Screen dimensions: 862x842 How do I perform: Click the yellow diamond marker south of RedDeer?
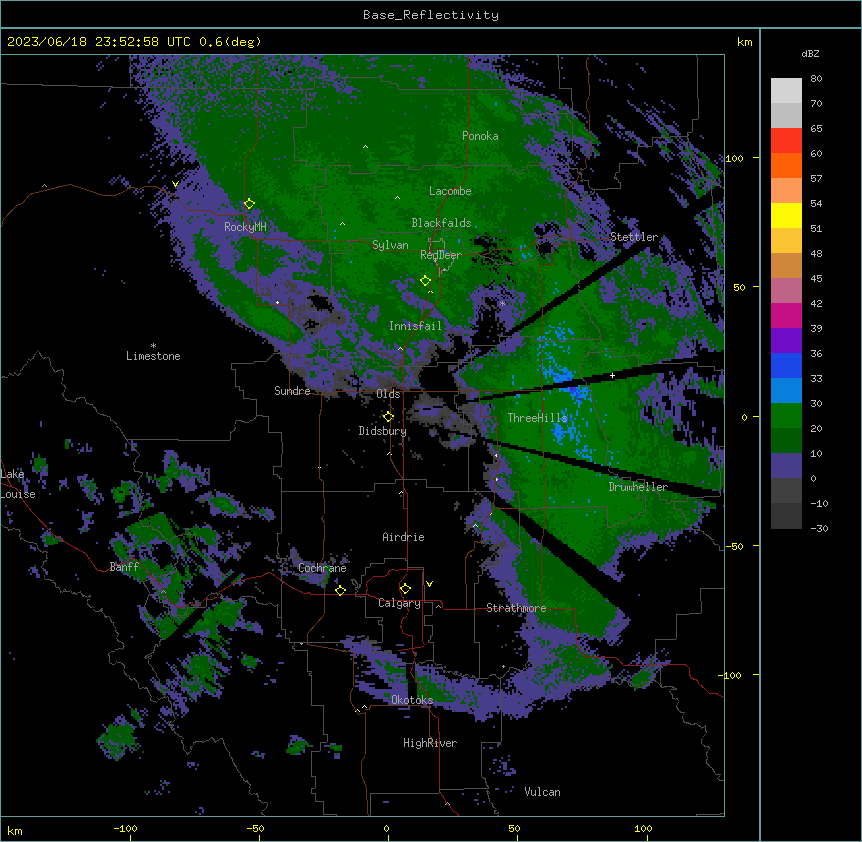(x=425, y=280)
